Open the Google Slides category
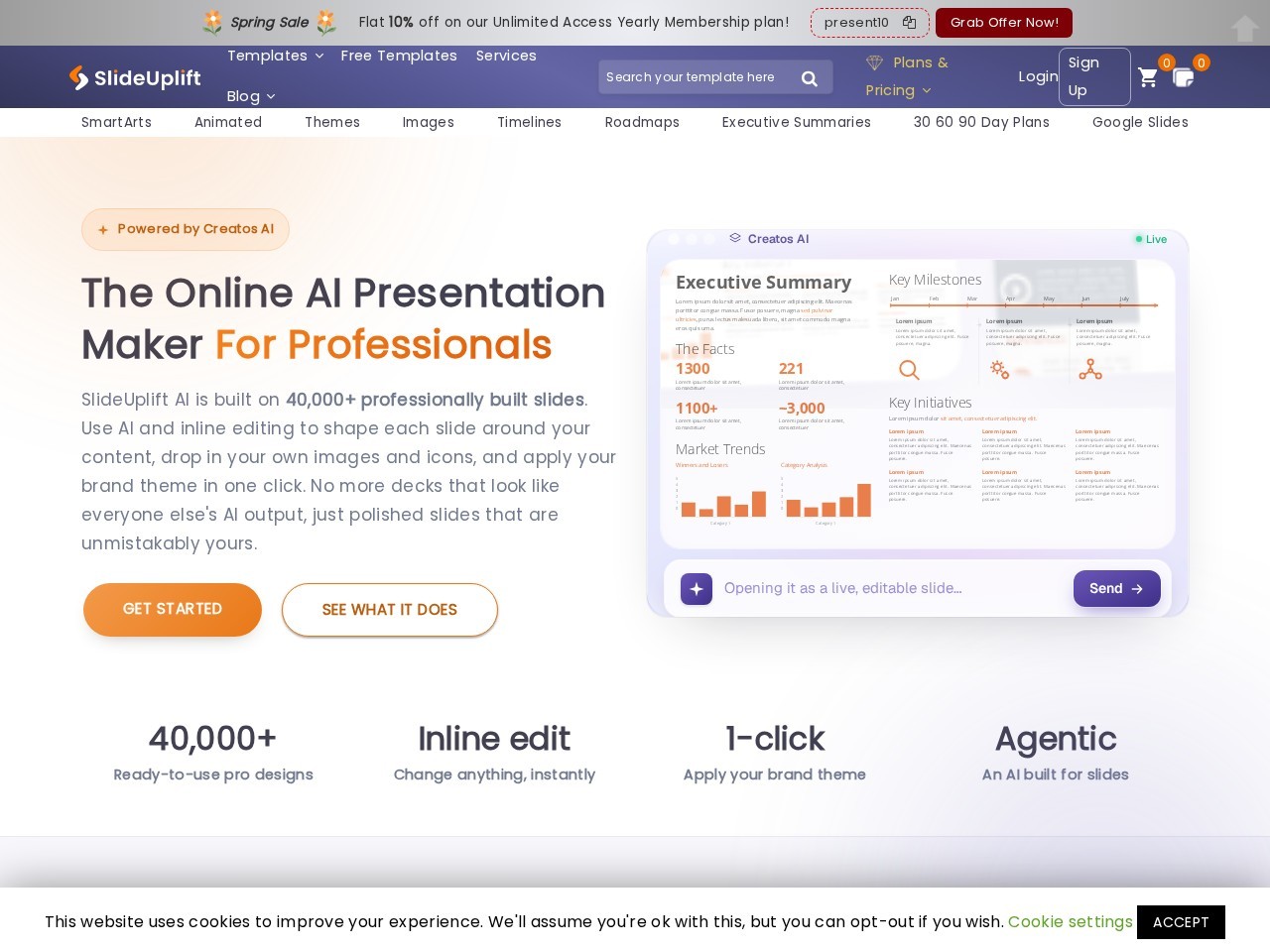Image resolution: width=1270 pixels, height=952 pixels. (1140, 122)
